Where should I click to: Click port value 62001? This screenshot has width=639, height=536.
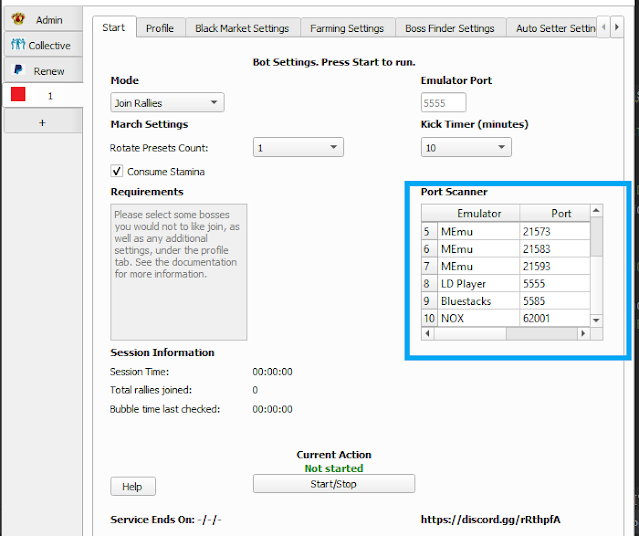point(536,318)
